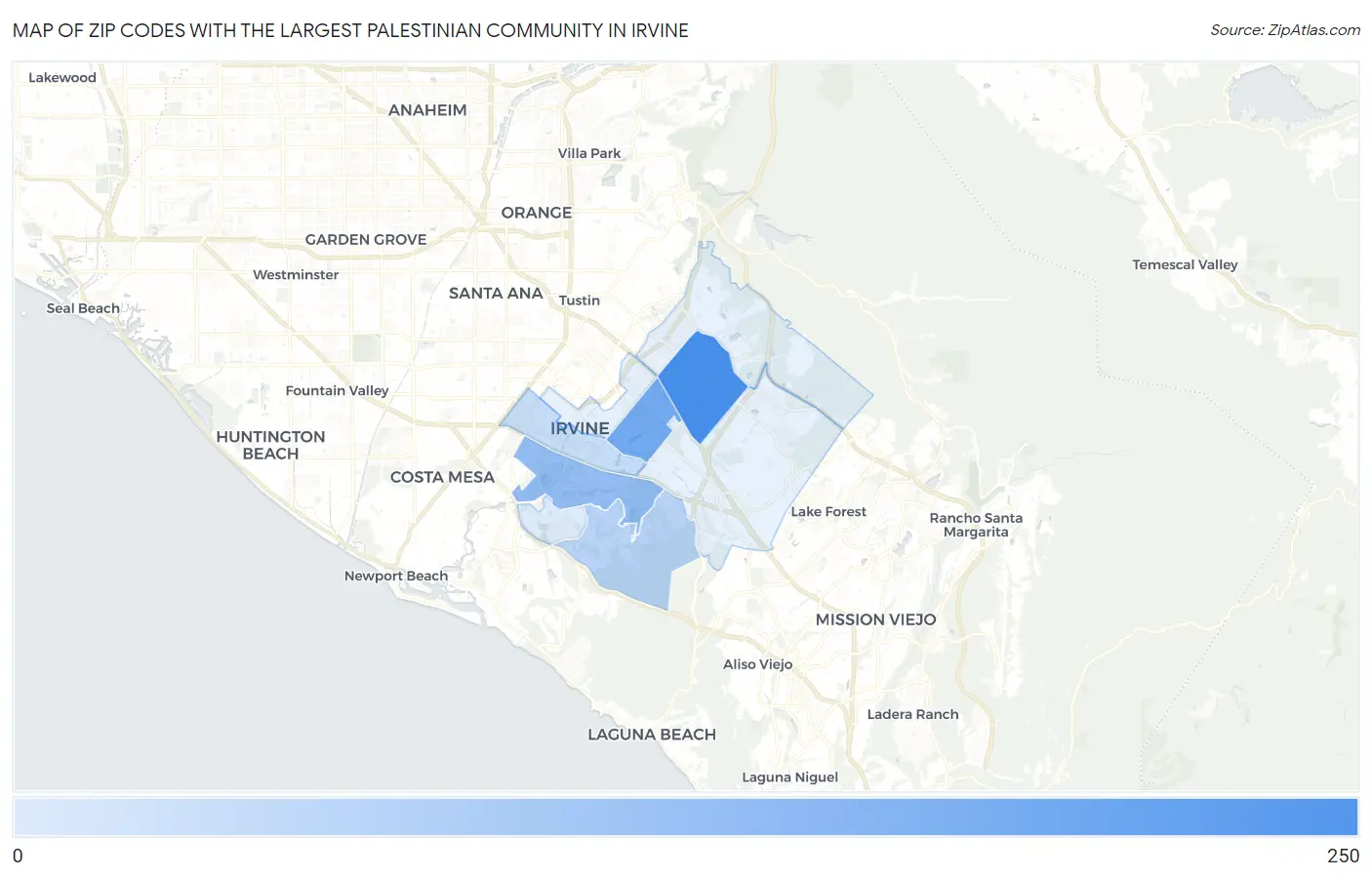Click the Ladera Ranch label
1372x877 pixels.
coord(913,714)
